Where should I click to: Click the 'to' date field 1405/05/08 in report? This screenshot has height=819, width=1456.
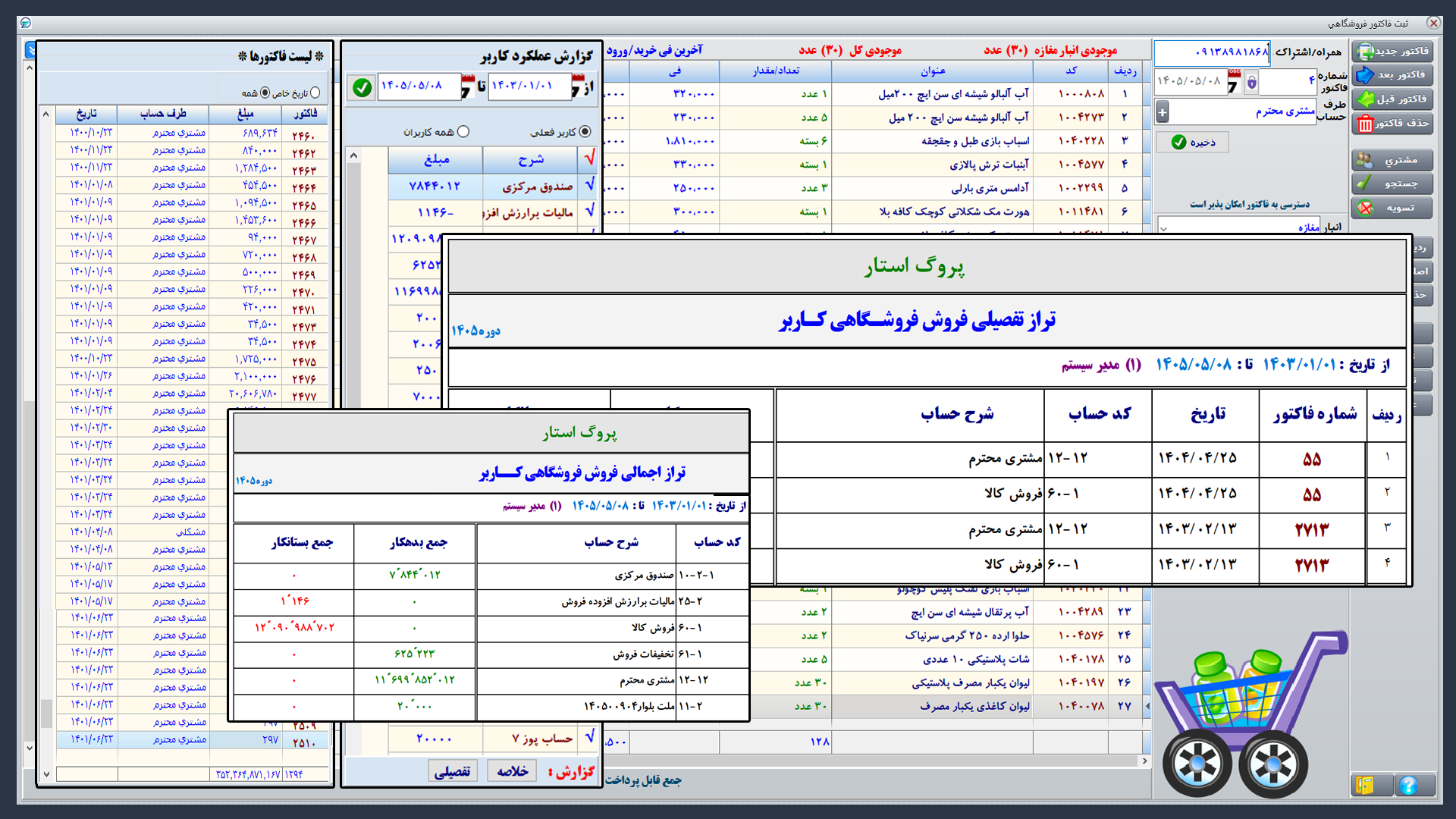point(418,86)
